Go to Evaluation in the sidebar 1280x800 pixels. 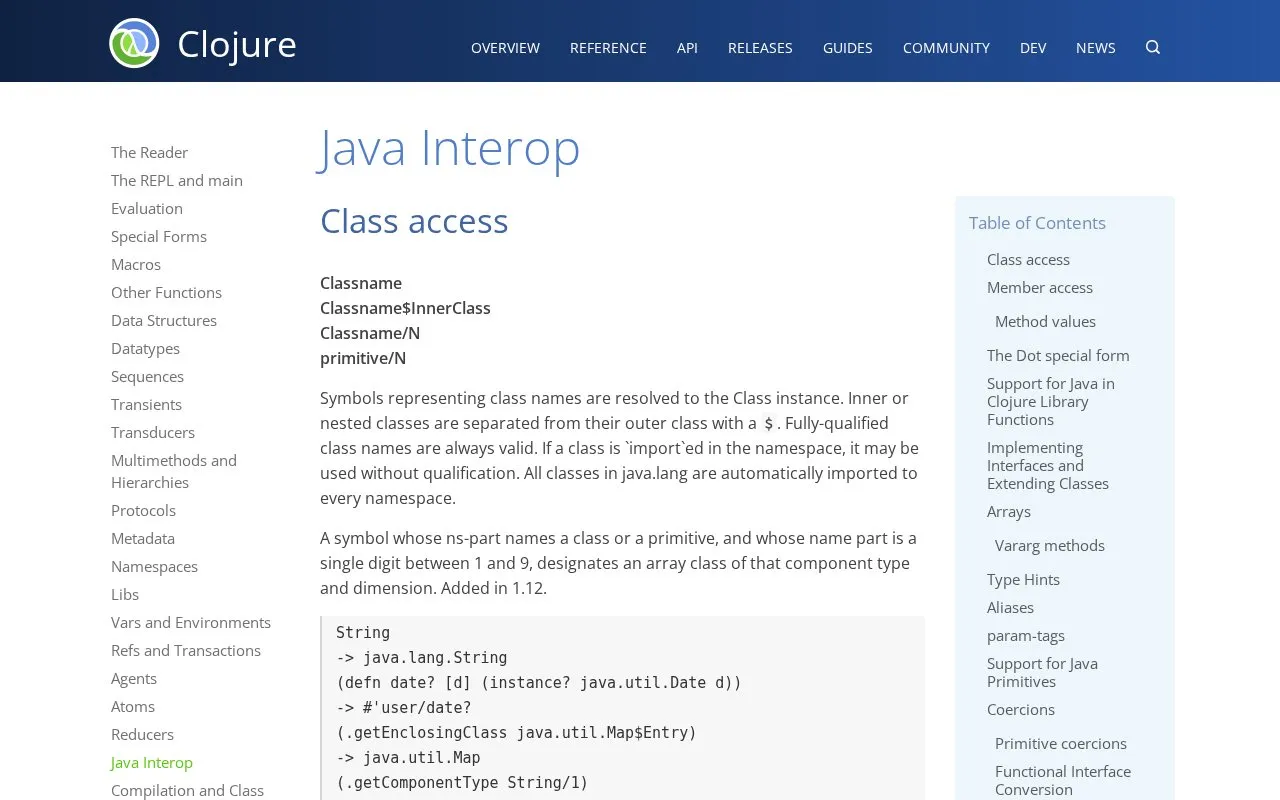click(147, 208)
